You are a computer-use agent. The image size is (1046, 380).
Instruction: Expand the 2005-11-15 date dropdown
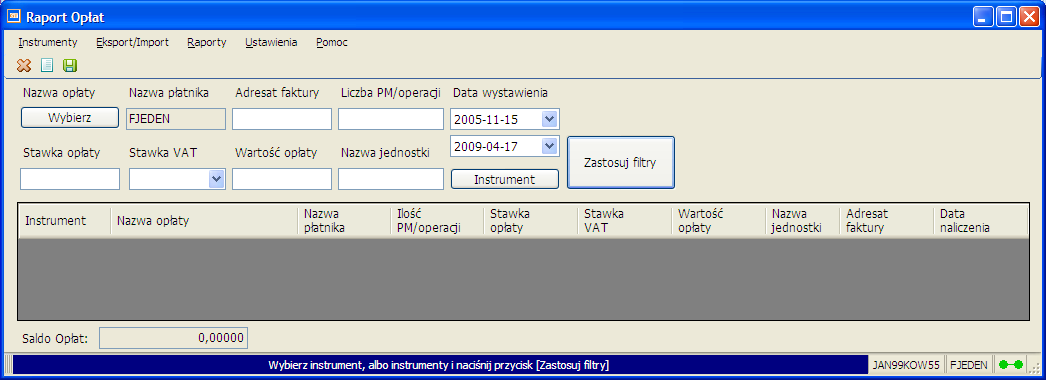(x=549, y=119)
